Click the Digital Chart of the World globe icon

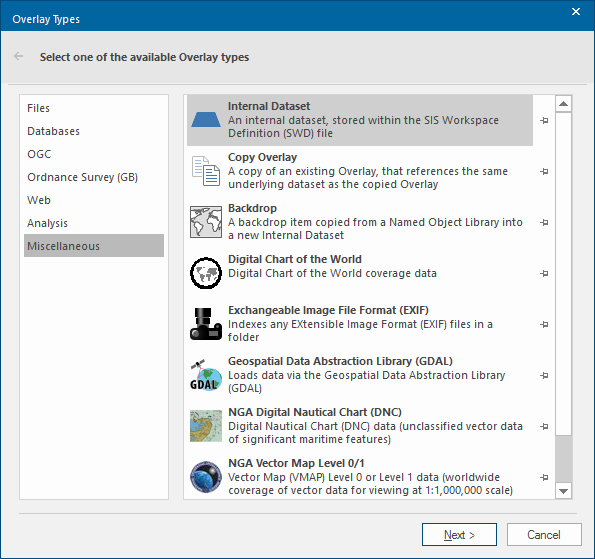tap(206, 273)
